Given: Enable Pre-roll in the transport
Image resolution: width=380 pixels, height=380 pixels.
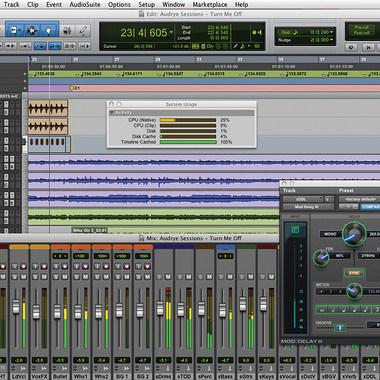Looking at the screenshot, I should pyautogui.click(x=361, y=27).
